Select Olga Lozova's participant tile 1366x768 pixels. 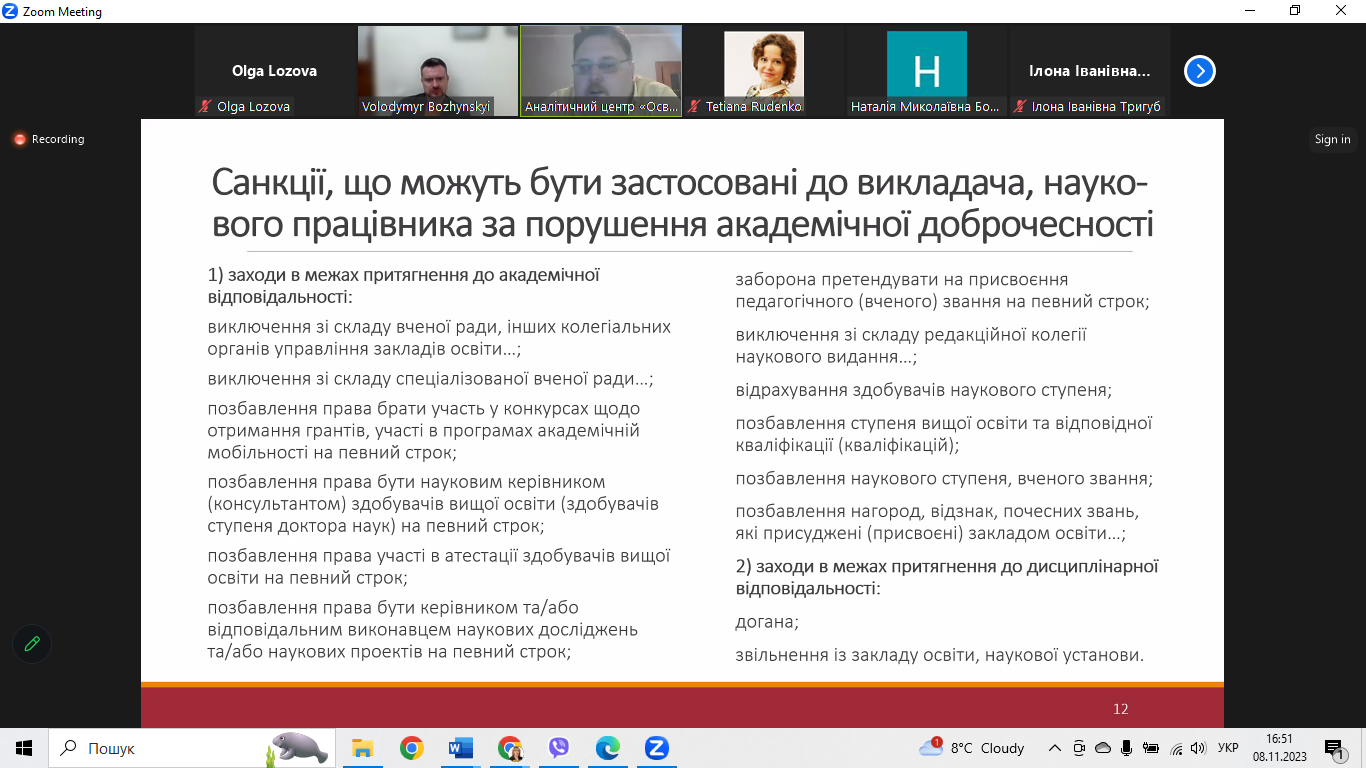pyautogui.click(x=275, y=71)
